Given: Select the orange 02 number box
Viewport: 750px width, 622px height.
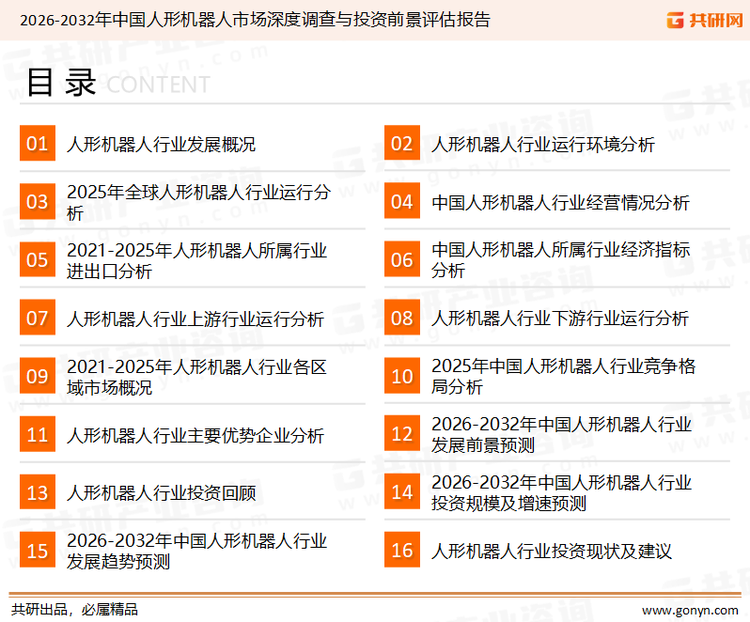Looking at the screenshot, I should [402, 144].
